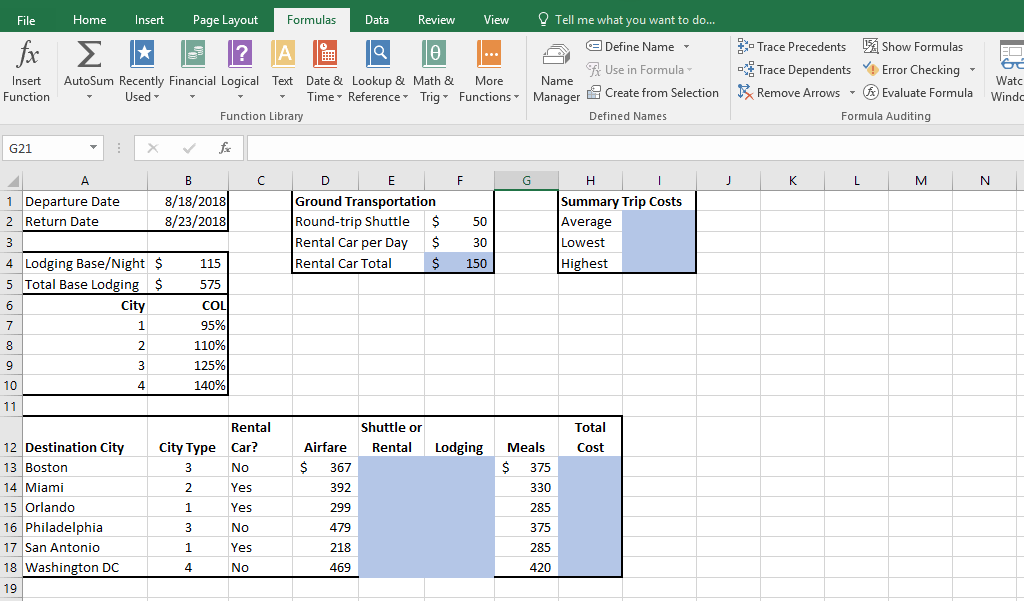Click the AutoSum sigma icon
The height and width of the screenshot is (601, 1024).
[89, 54]
